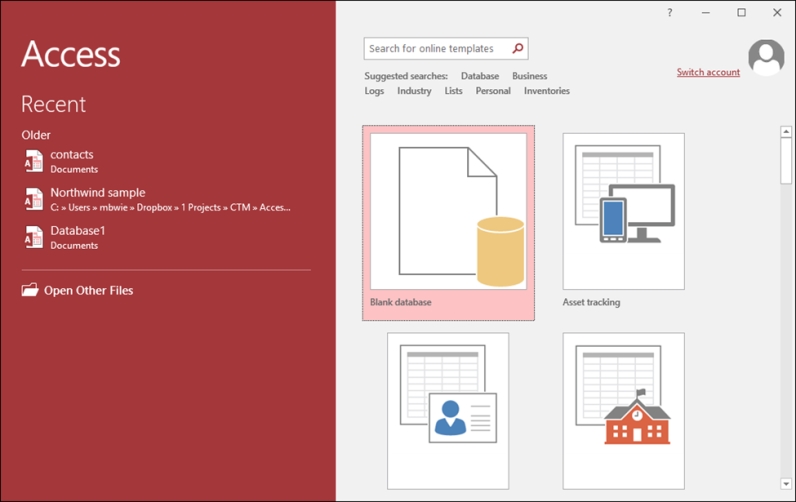Click the Logs suggested search

coord(374,91)
